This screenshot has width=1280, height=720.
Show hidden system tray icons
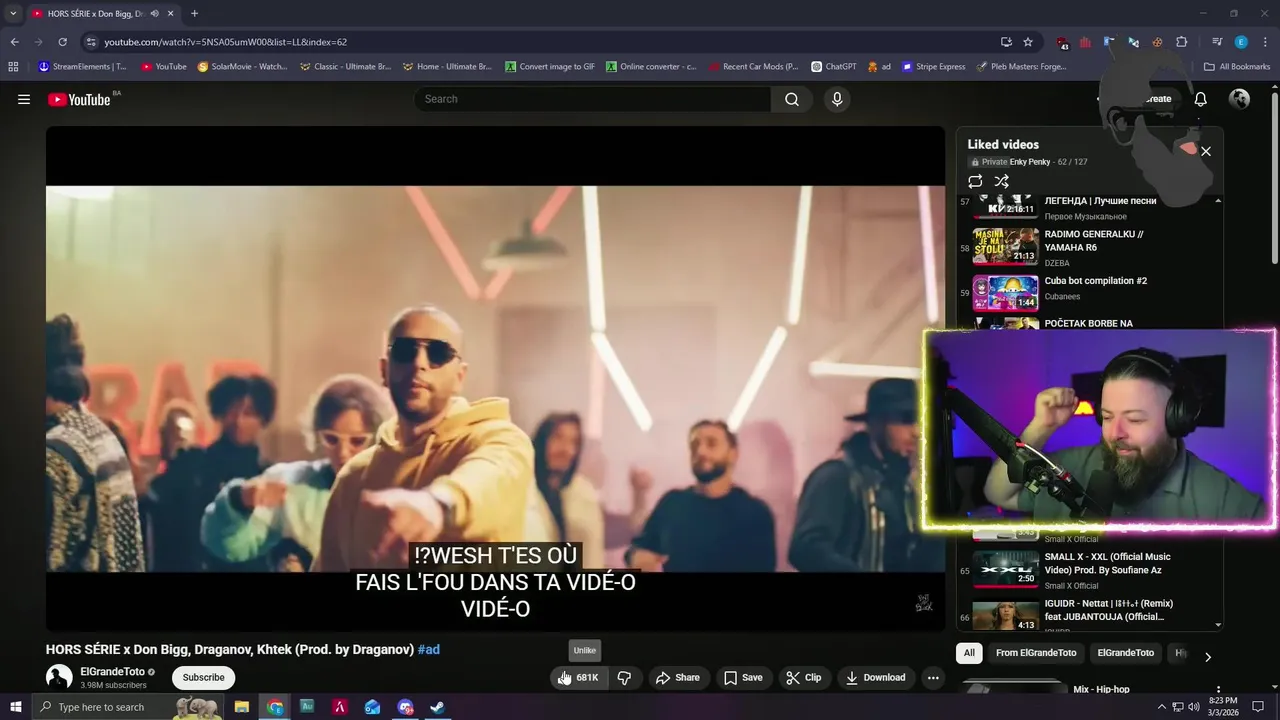coord(1161,707)
